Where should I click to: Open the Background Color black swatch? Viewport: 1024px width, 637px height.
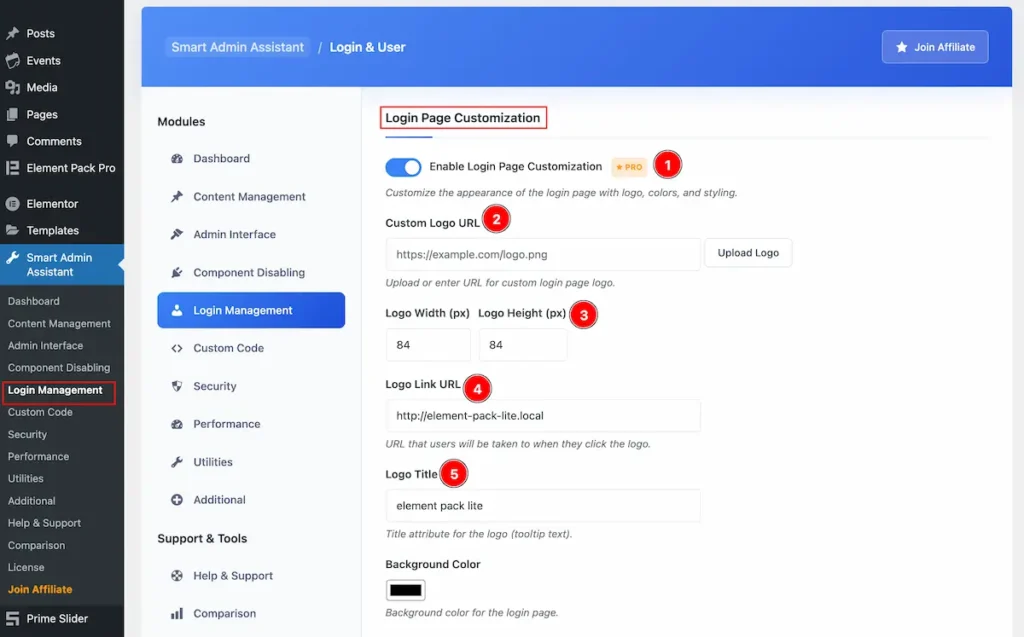point(406,591)
